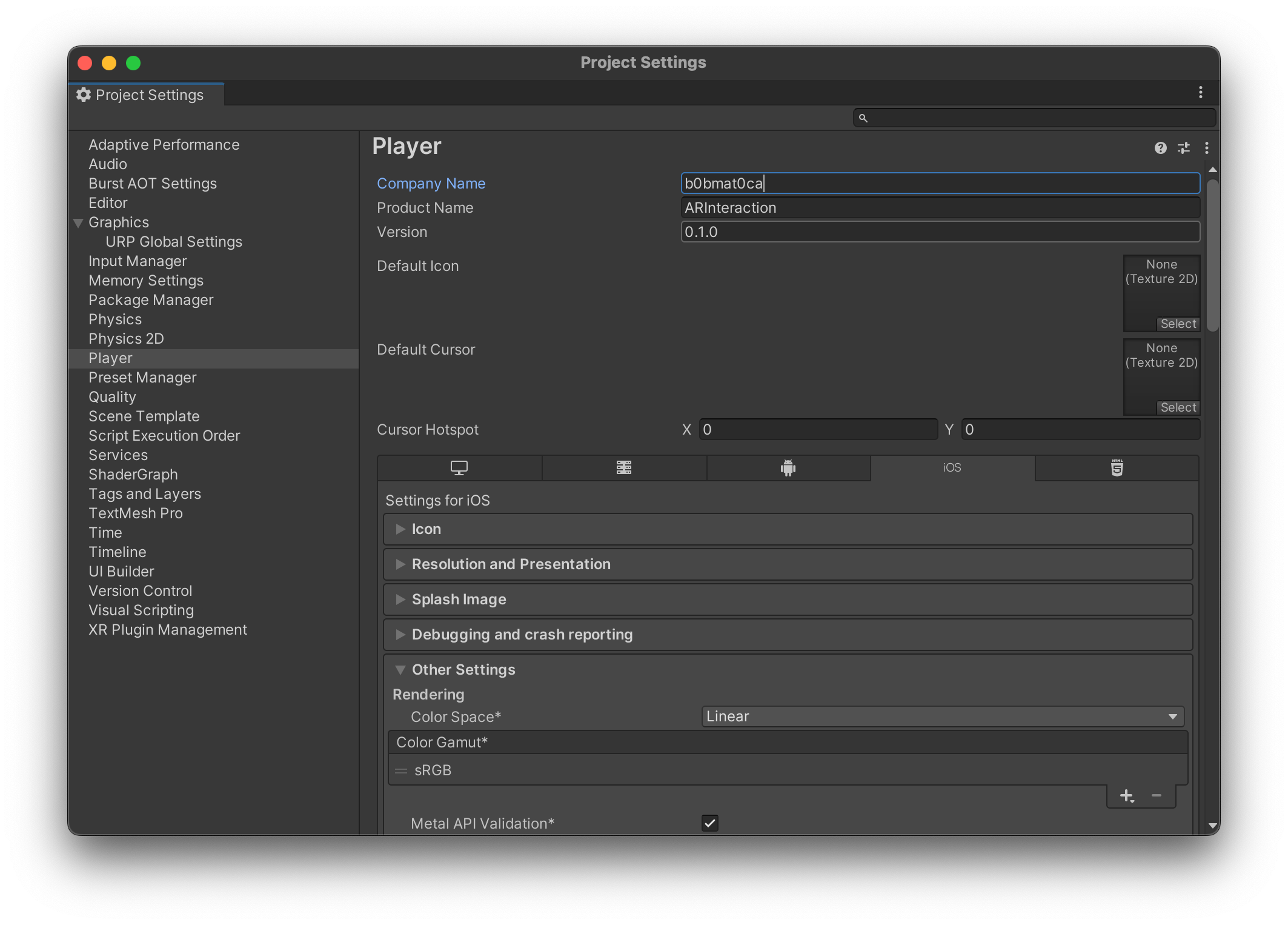Image resolution: width=1288 pixels, height=925 pixels.
Task: Open the Color Space dropdown
Action: point(942,716)
